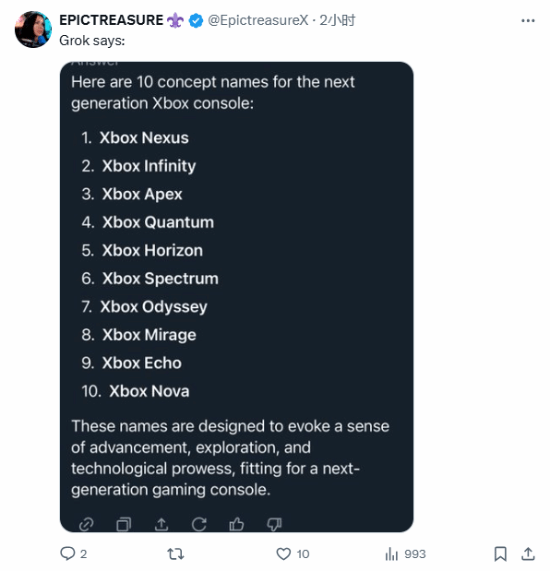Share the tweet via upload arrow icon
The image size is (550, 571).
click(528, 554)
